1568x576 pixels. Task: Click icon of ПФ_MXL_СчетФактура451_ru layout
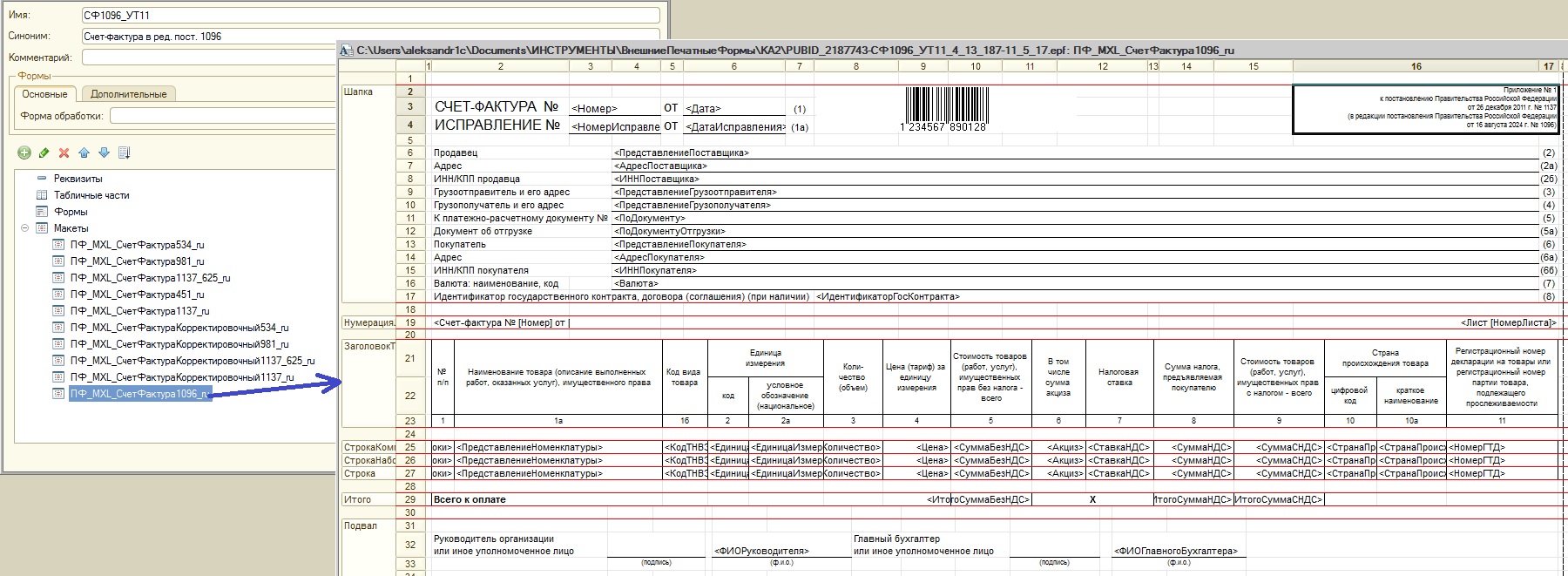(59, 295)
